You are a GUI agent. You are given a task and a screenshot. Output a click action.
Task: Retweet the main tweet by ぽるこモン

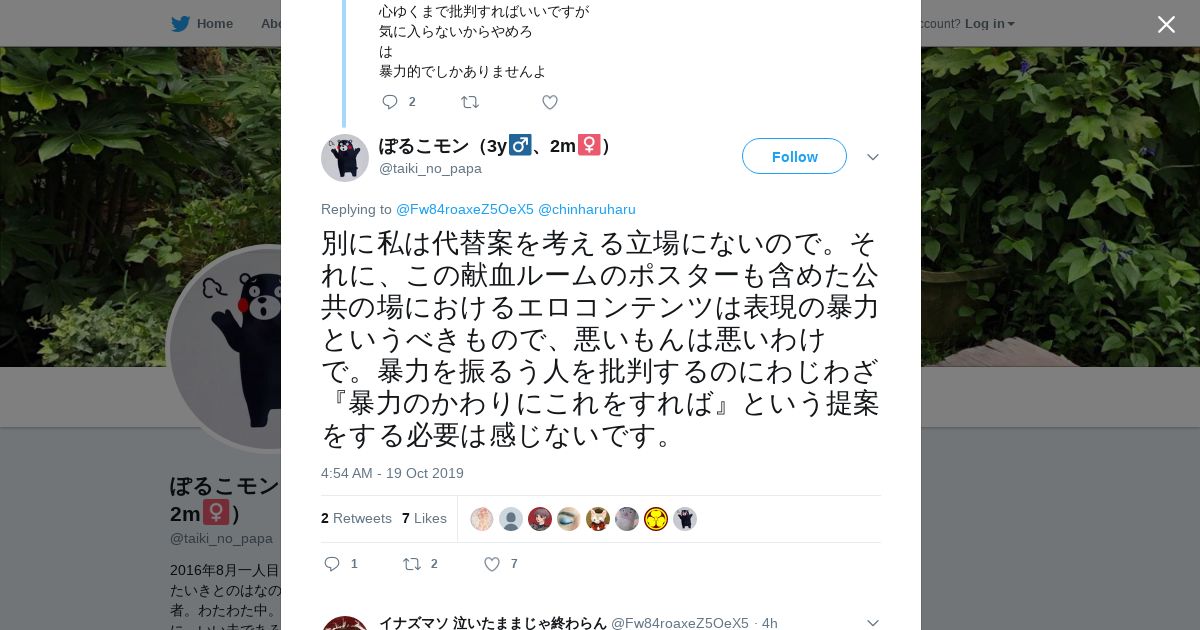tap(412, 564)
